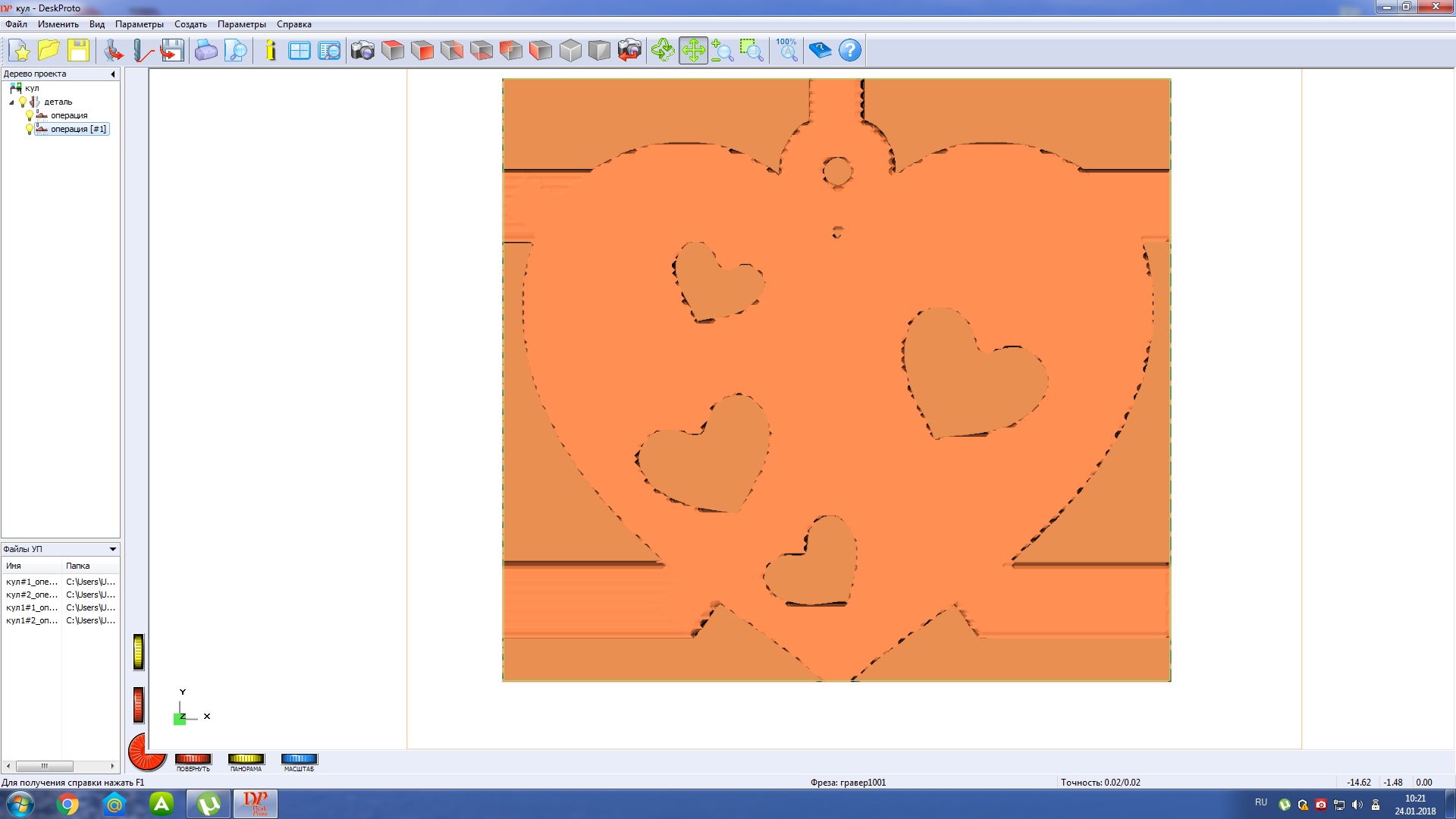
Task: Open the print preview magnifier icon
Action: click(x=237, y=51)
